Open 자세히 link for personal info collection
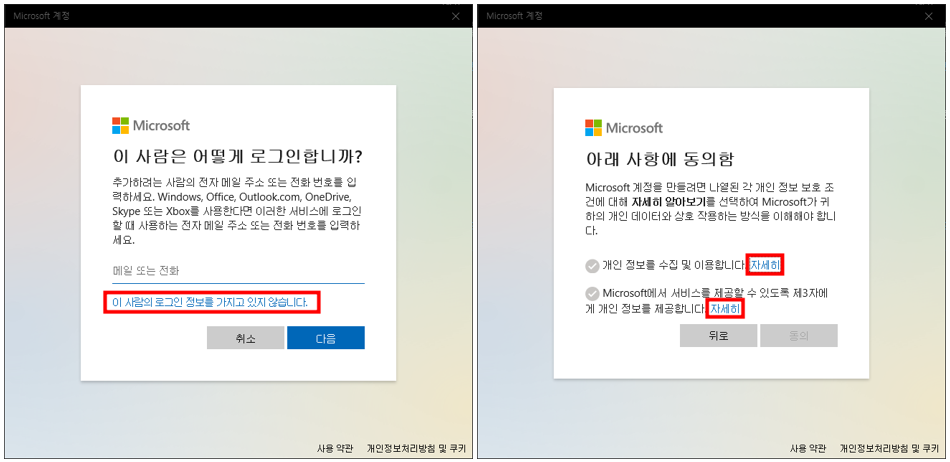Screen dimensions: 950x462 coord(765,265)
